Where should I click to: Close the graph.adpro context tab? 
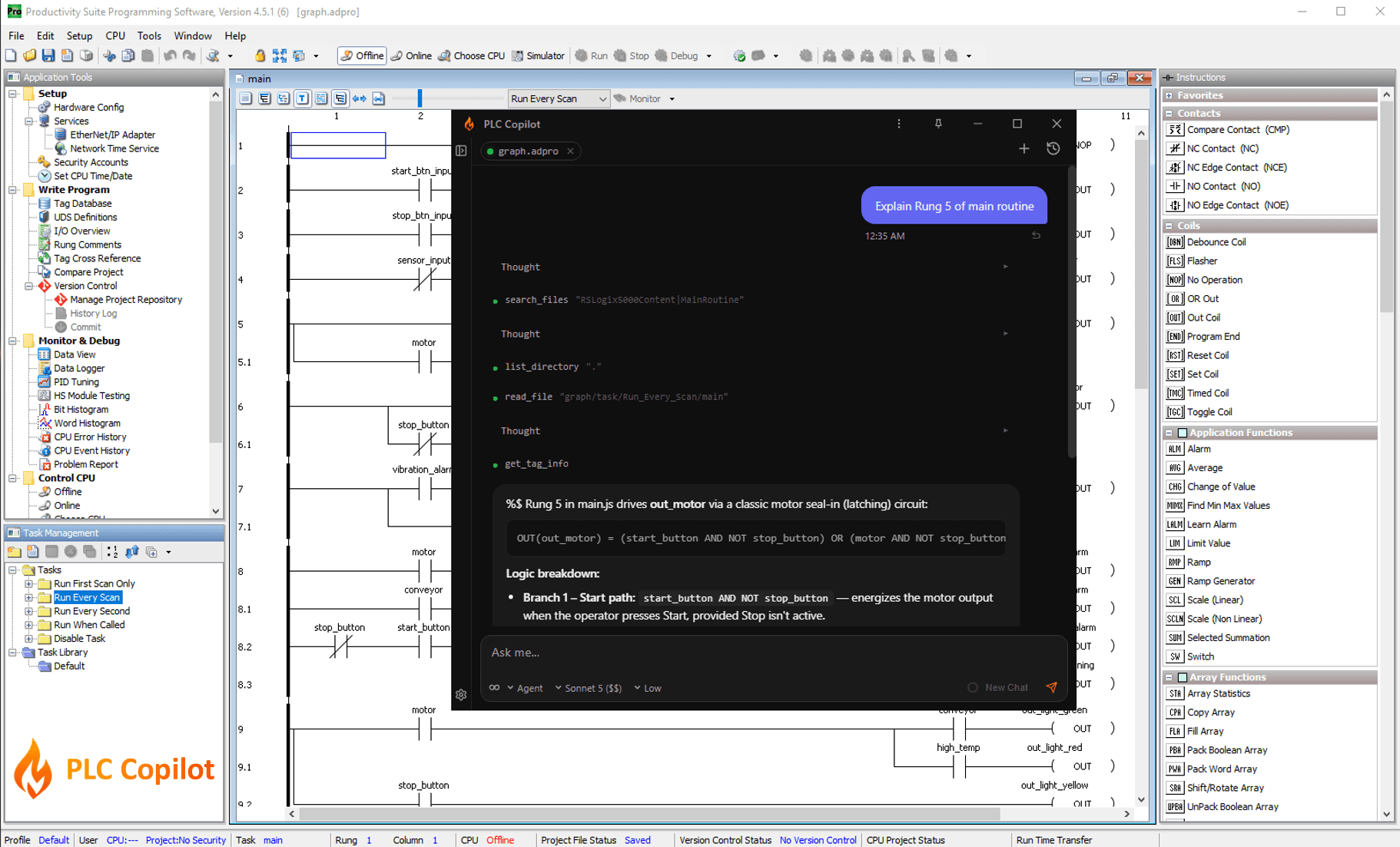point(570,151)
